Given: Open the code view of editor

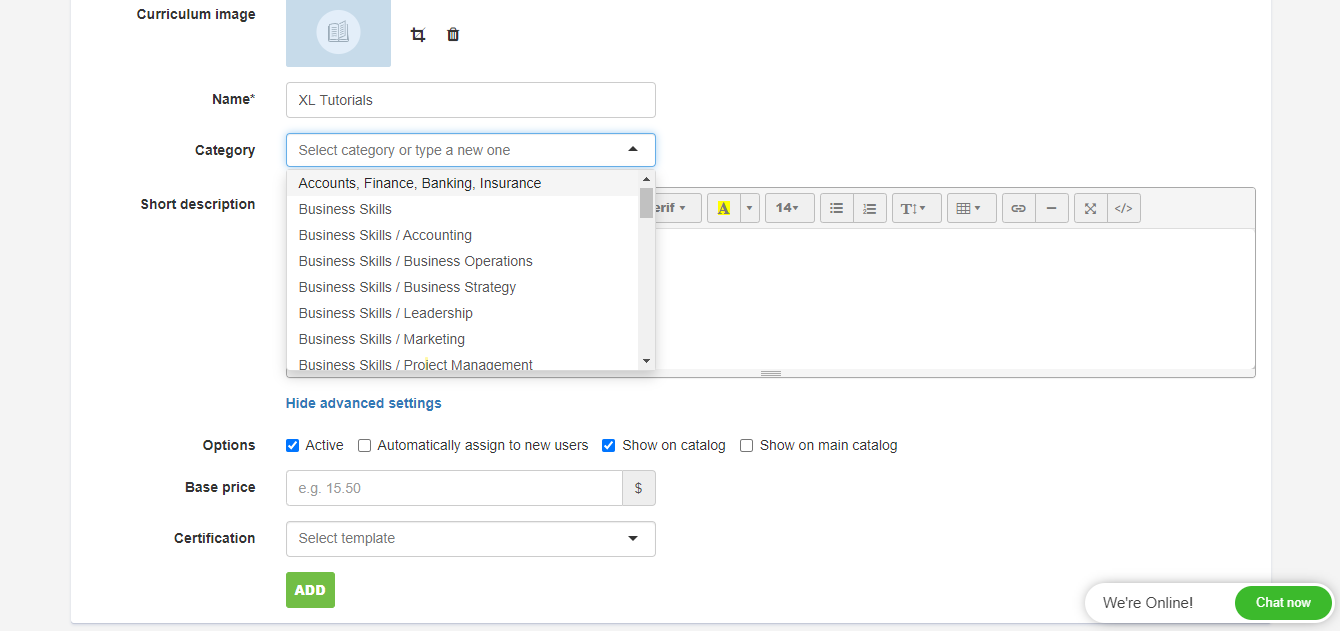Looking at the screenshot, I should pos(1123,208).
